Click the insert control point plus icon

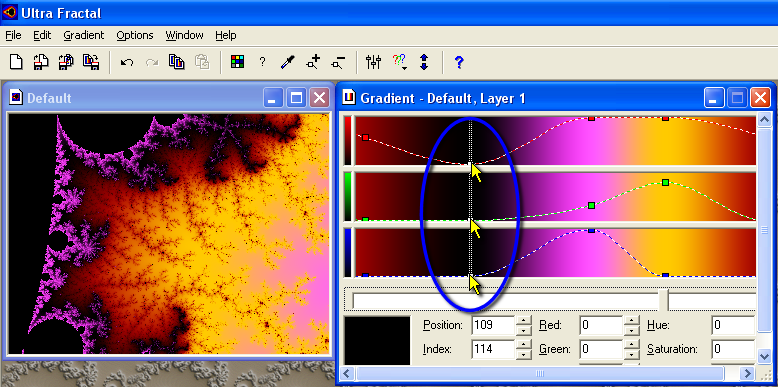tap(313, 62)
